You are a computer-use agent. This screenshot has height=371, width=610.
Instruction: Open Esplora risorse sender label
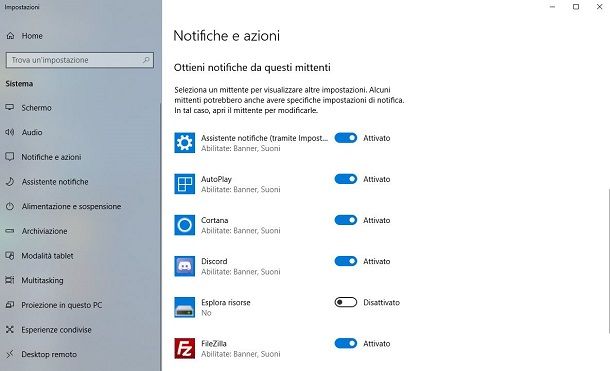pos(226,303)
